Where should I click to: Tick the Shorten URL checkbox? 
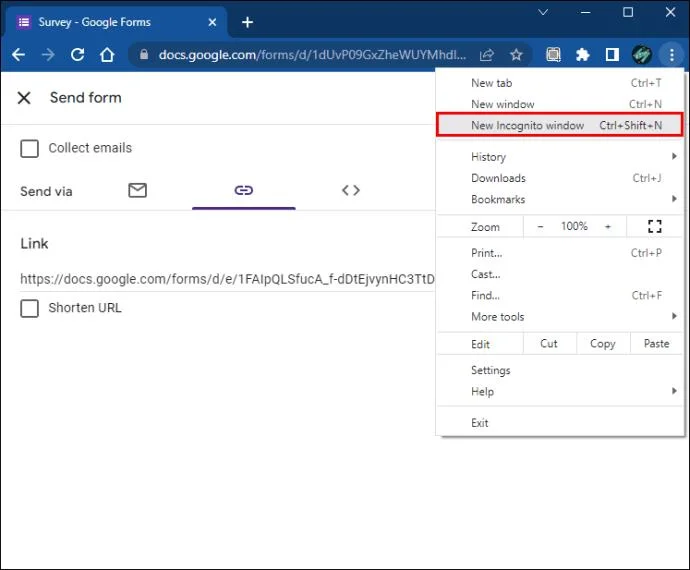pyautogui.click(x=29, y=309)
